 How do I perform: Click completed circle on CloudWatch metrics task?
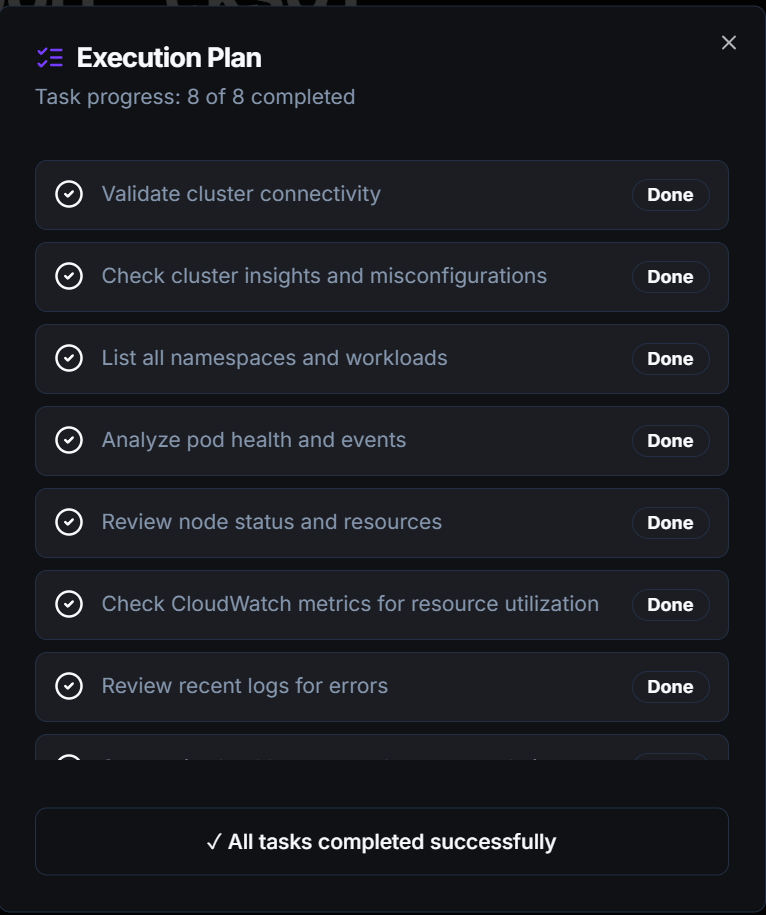tap(68, 604)
